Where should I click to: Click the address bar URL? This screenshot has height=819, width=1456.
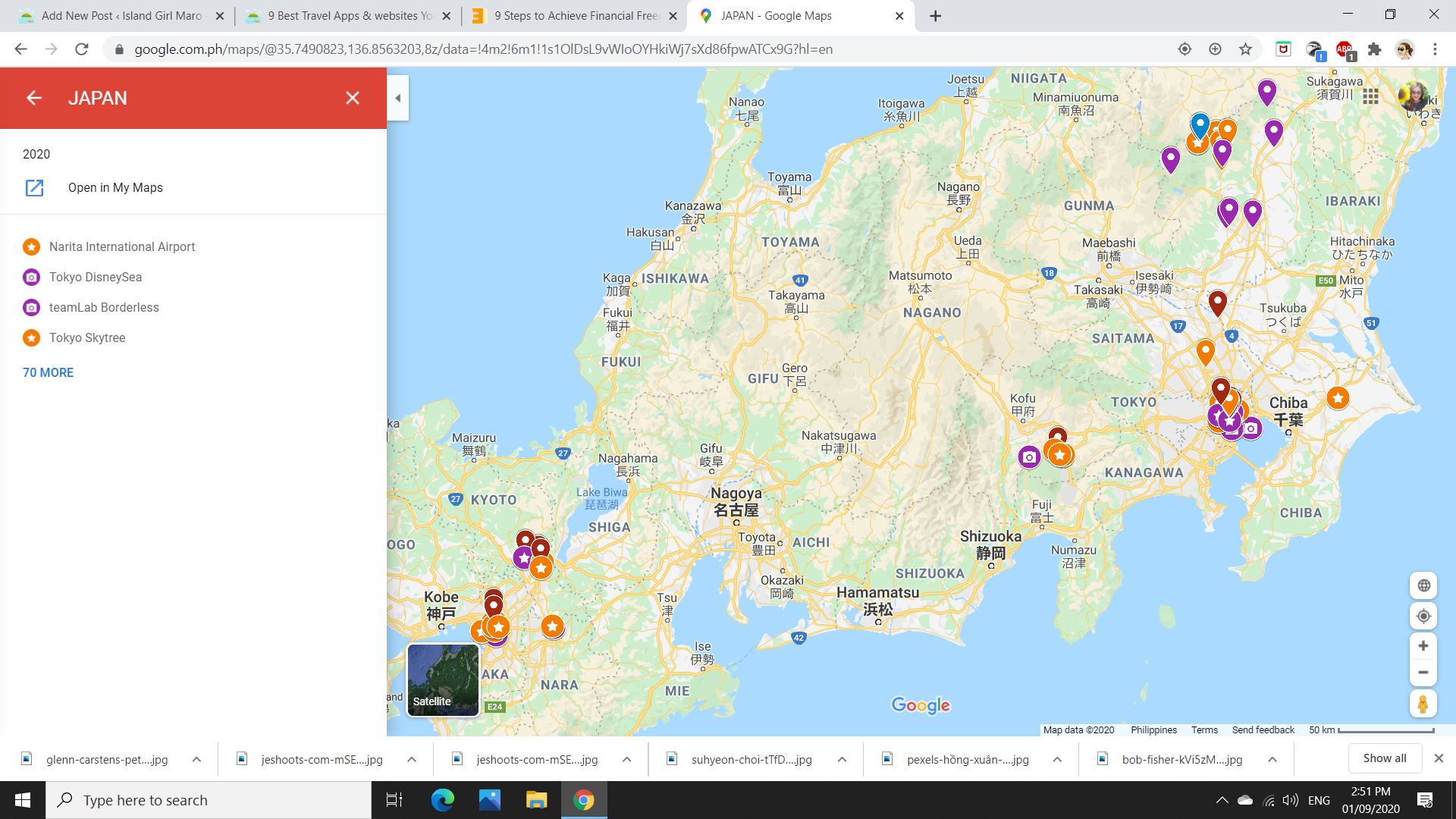tap(483, 49)
